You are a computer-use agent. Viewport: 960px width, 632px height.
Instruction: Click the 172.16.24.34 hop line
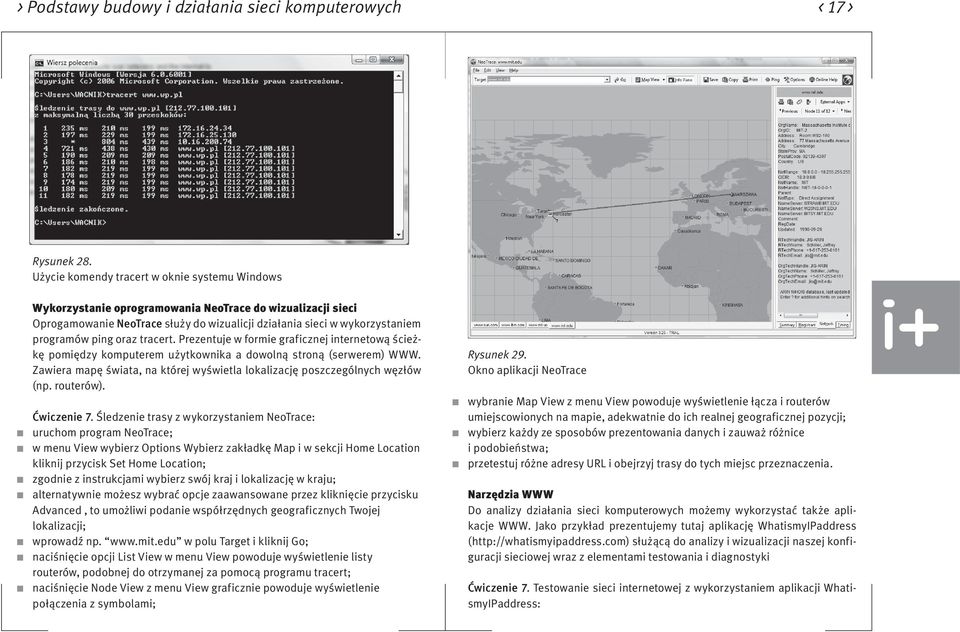click(138, 129)
